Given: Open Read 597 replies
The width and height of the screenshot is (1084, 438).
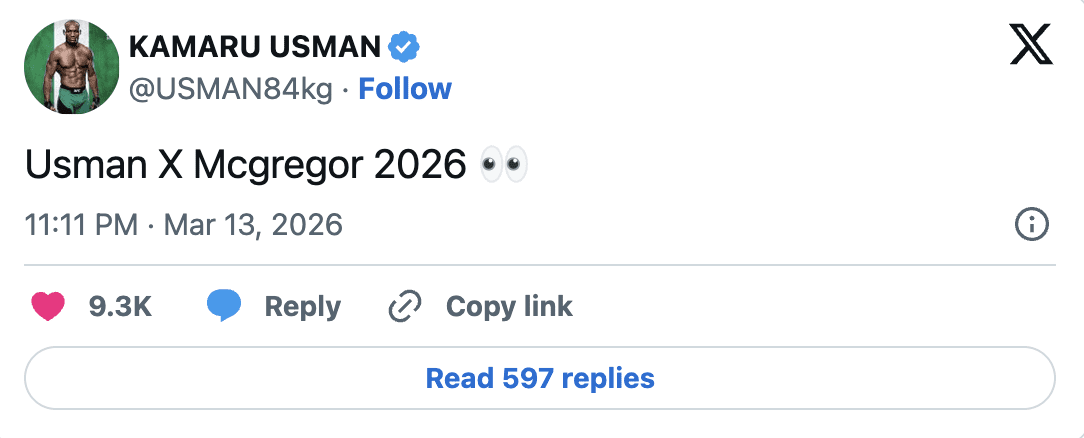Looking at the screenshot, I should [x=540, y=379].
